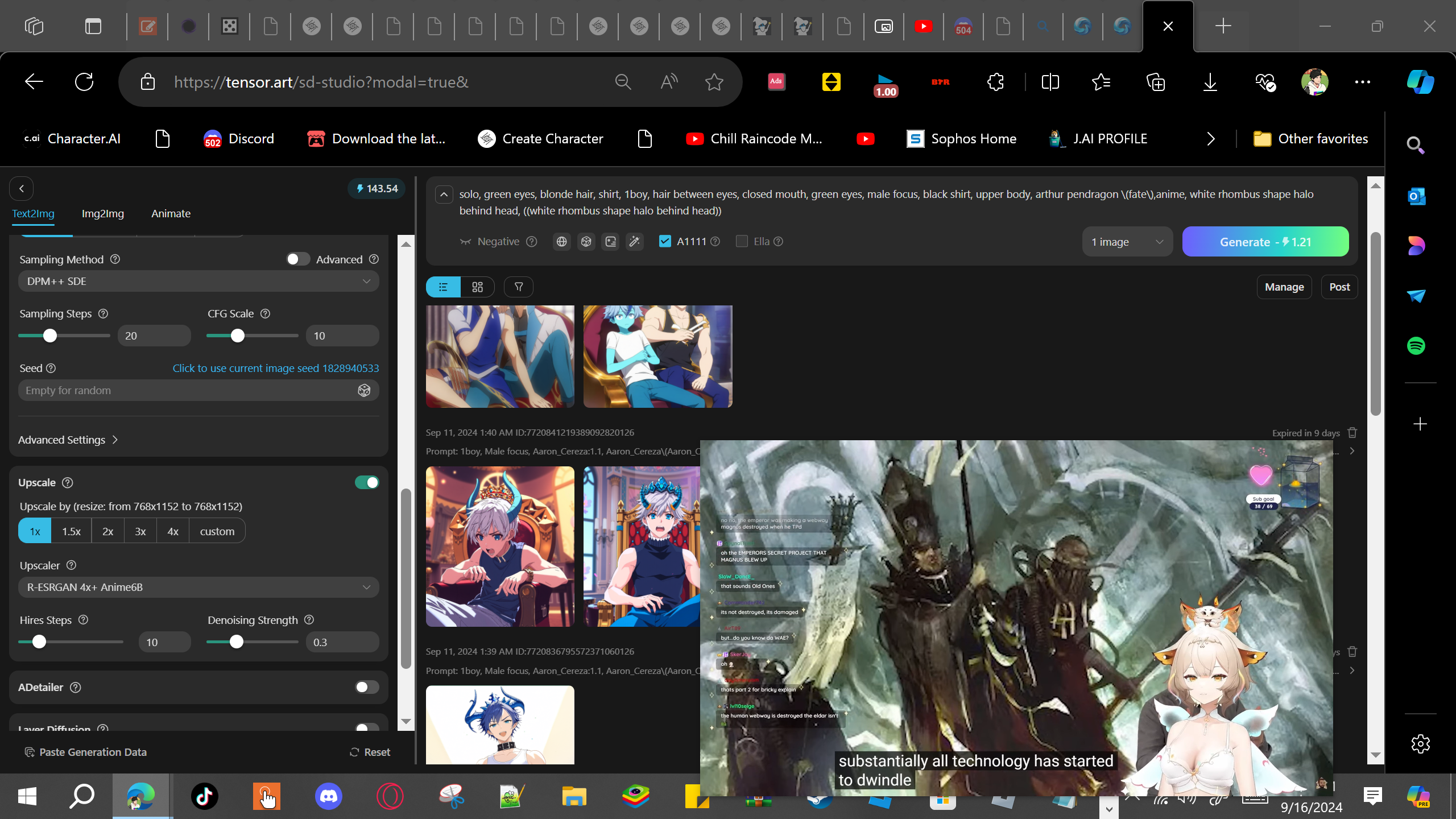Expand Sep 11 1:40 AM prompt details arrow

coord(1352,451)
